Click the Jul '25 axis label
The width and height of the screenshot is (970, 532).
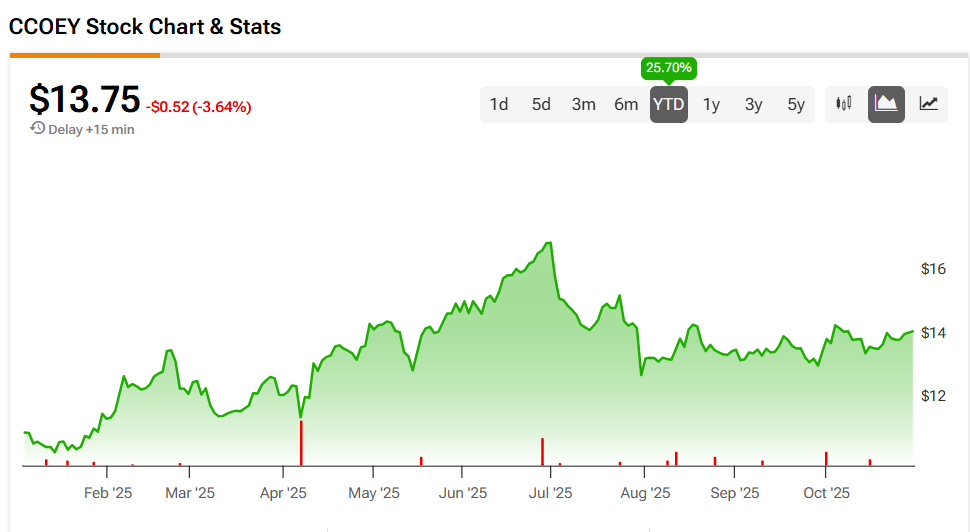550,493
